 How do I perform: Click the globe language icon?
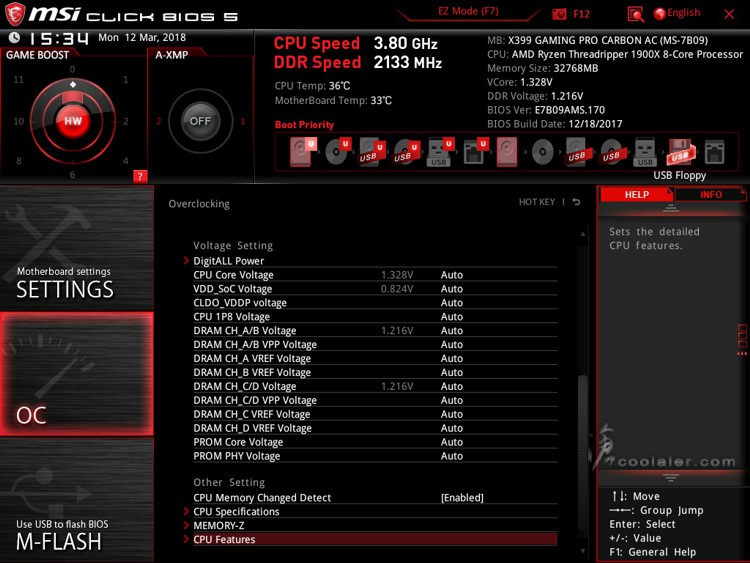click(660, 14)
